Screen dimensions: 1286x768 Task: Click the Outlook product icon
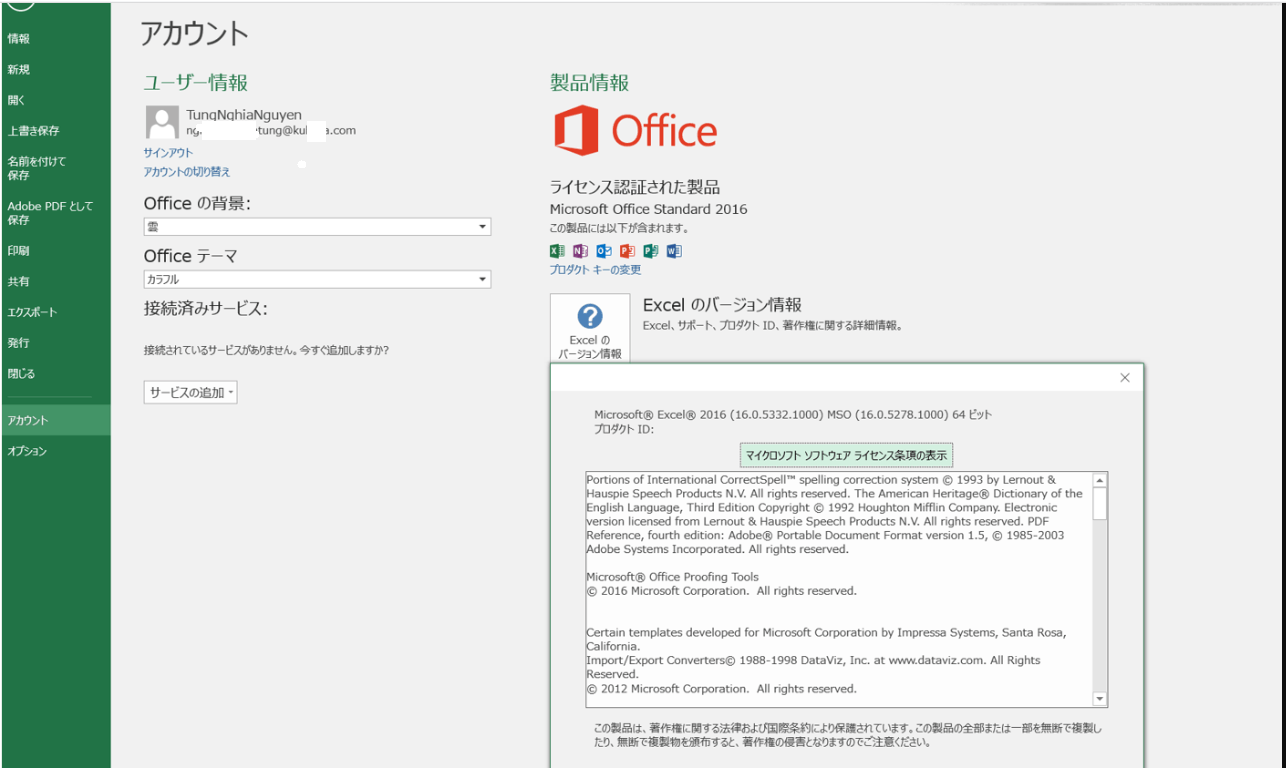click(x=604, y=251)
